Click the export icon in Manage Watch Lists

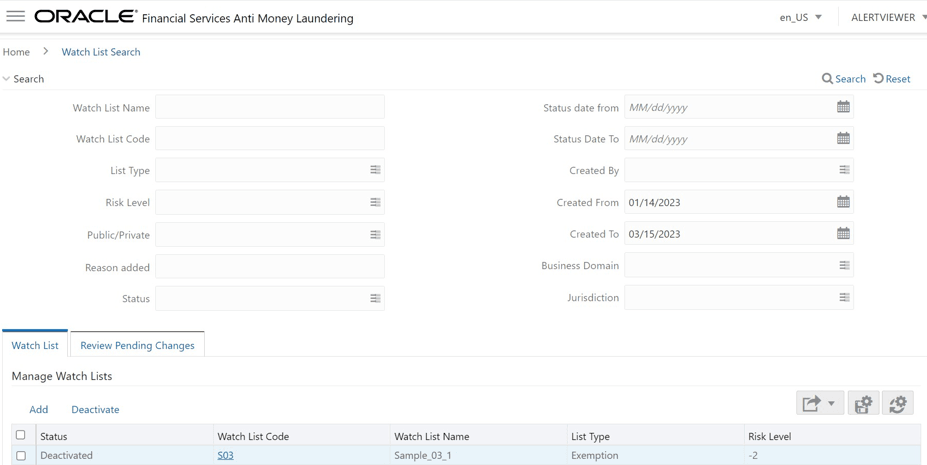(x=812, y=404)
